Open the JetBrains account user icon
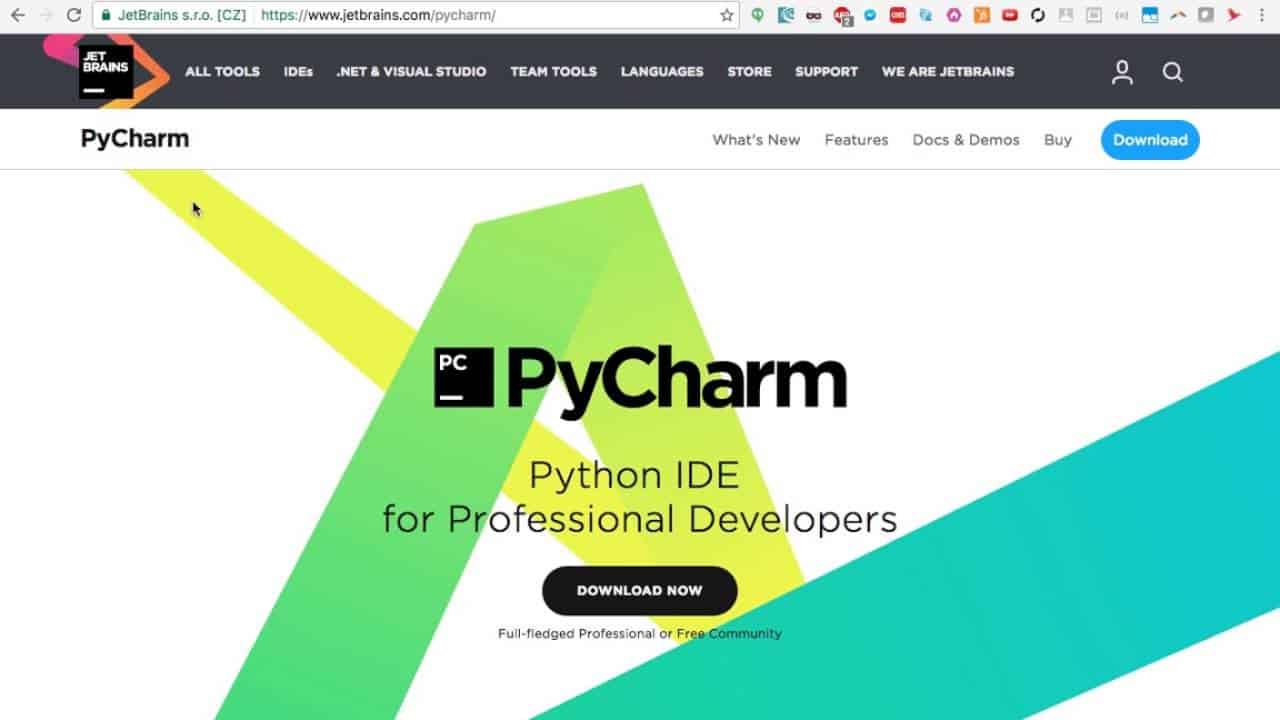Screen dimensions: 1280x720 coord(1122,72)
